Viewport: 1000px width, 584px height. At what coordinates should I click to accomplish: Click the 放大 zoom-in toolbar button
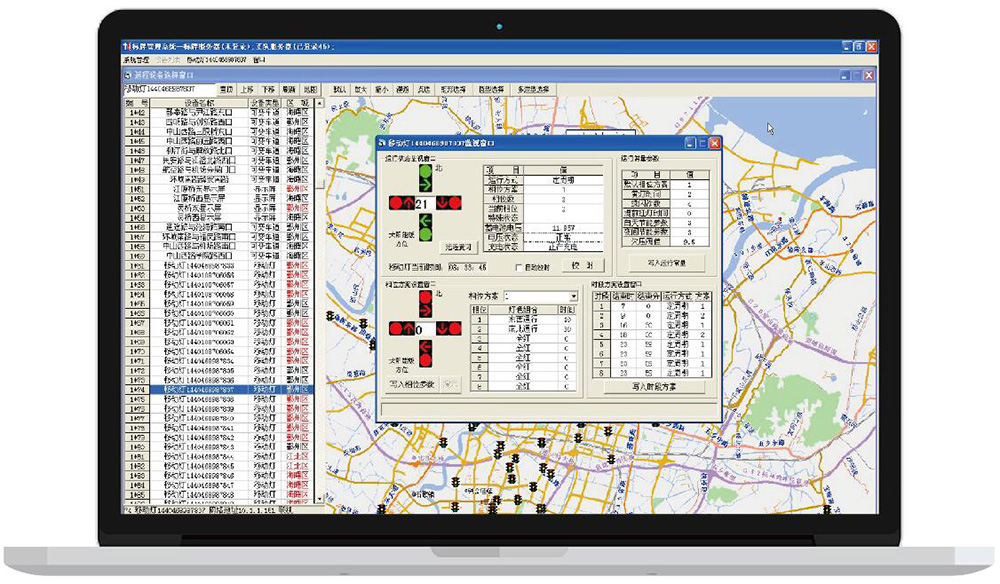361,89
